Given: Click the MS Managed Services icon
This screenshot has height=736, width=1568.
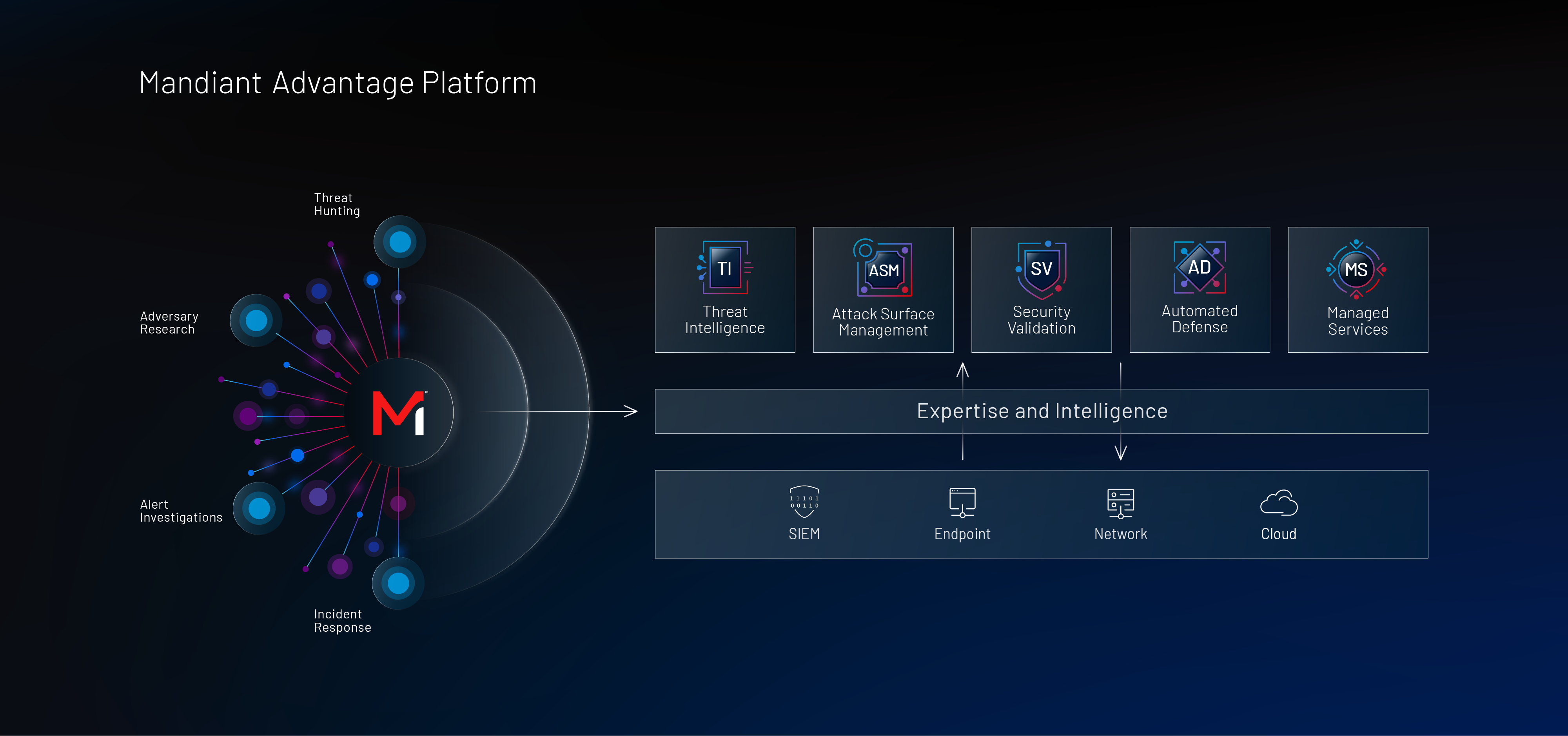Looking at the screenshot, I should [1357, 269].
